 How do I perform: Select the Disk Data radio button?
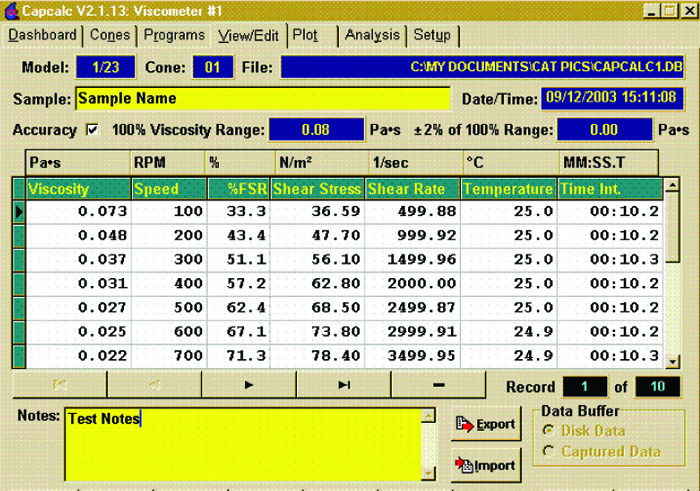tap(548, 430)
